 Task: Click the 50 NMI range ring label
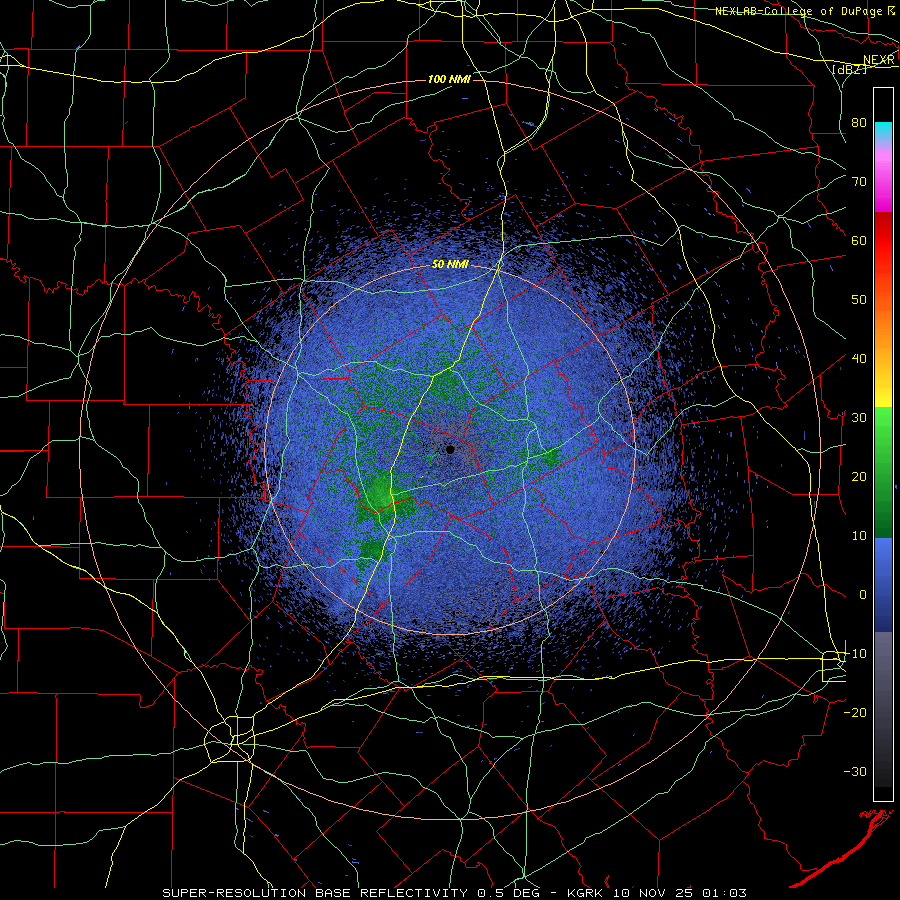click(x=450, y=265)
